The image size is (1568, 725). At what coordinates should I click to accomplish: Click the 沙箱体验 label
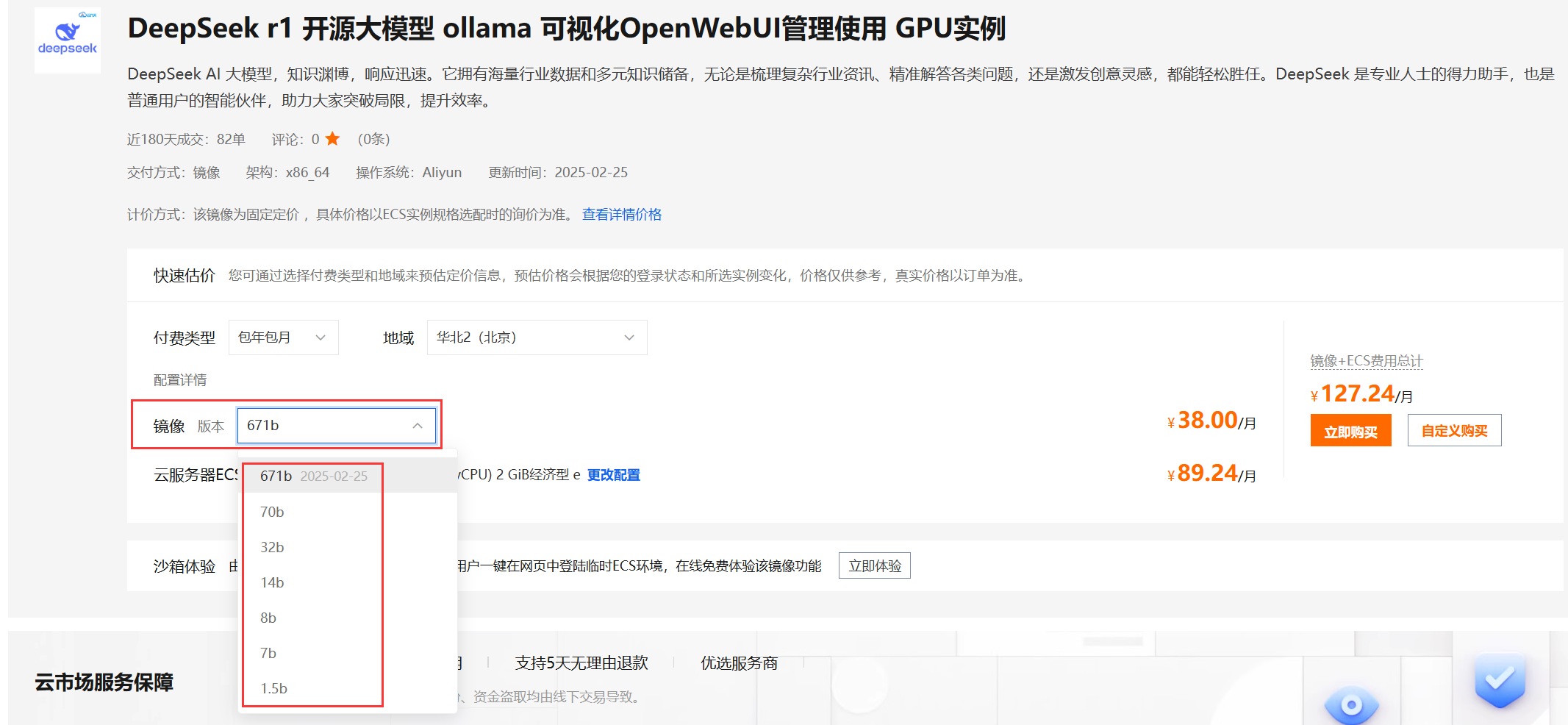click(184, 566)
